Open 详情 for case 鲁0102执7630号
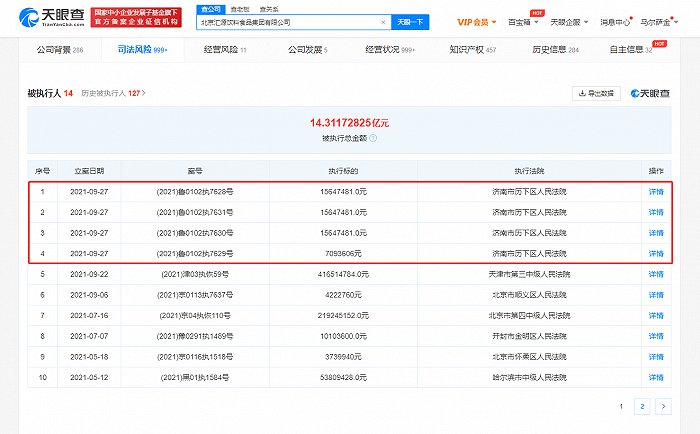 coord(656,233)
